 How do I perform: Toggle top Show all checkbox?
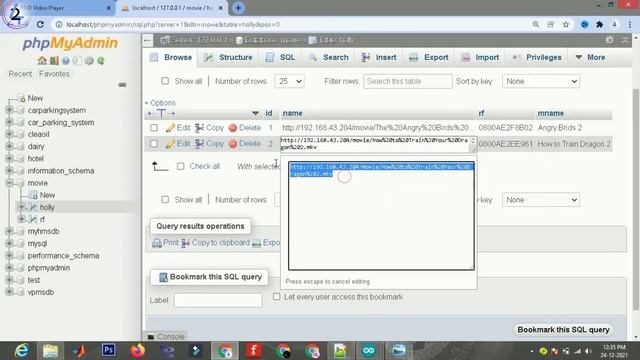pos(165,81)
